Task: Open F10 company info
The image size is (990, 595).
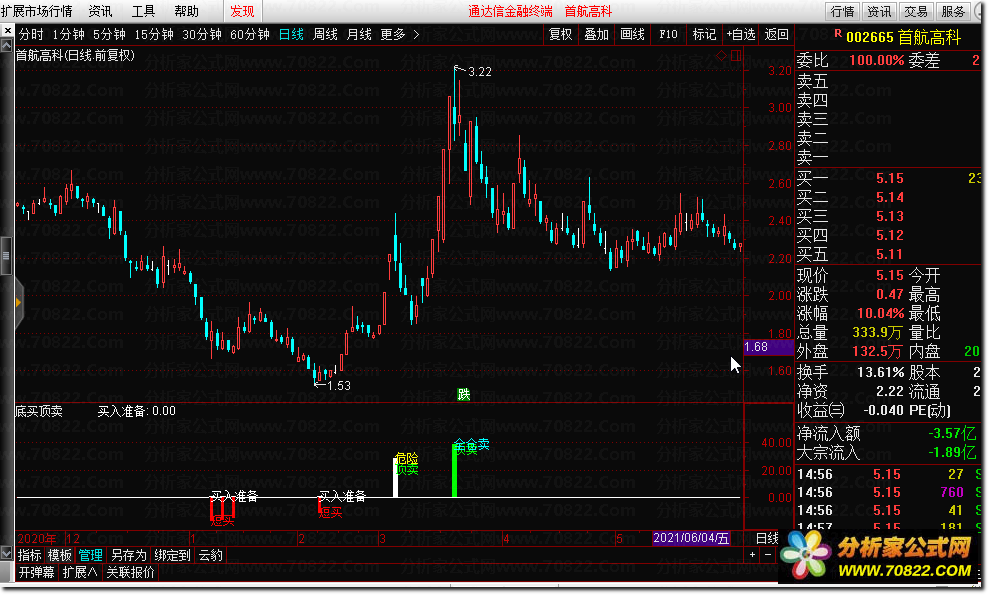Action: coord(668,34)
